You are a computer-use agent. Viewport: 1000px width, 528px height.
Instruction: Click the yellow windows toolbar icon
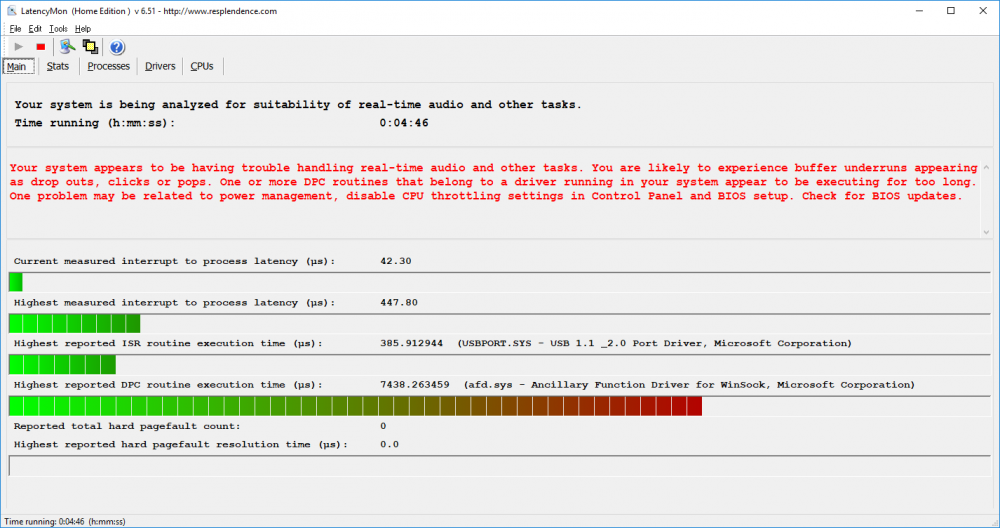click(x=90, y=47)
